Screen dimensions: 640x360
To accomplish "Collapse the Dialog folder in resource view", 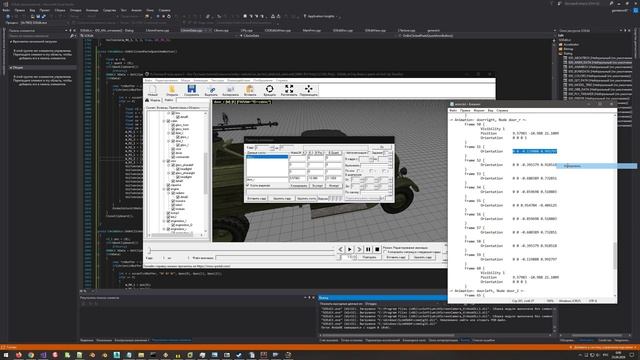I will point(560,53).
